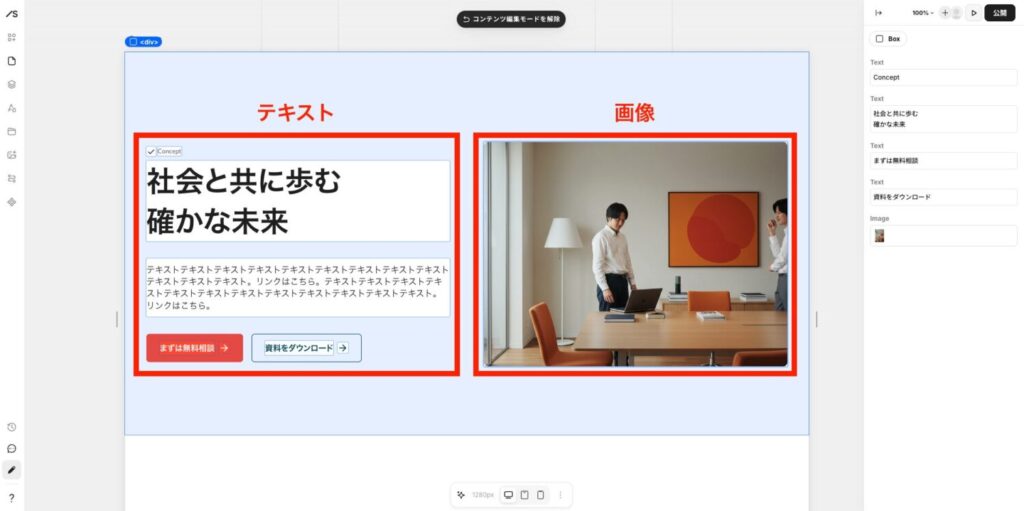Open the Layers panel icon
The image size is (1024, 511).
(12, 84)
